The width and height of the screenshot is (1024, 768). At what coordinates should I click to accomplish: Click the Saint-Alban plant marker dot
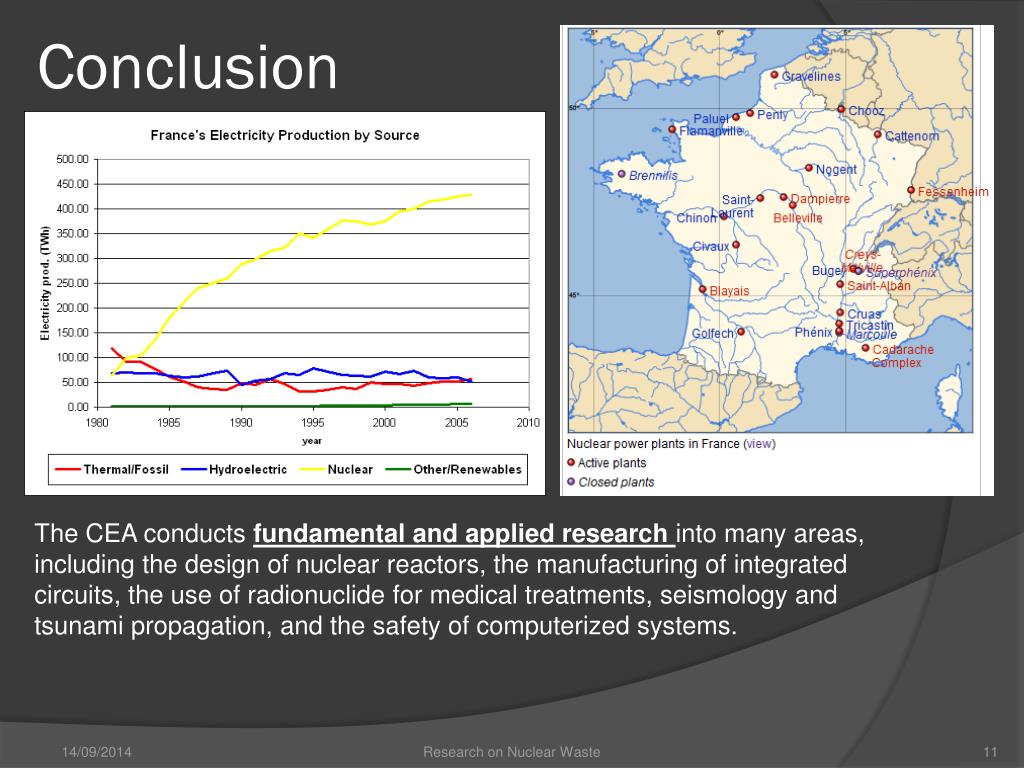coord(840,284)
